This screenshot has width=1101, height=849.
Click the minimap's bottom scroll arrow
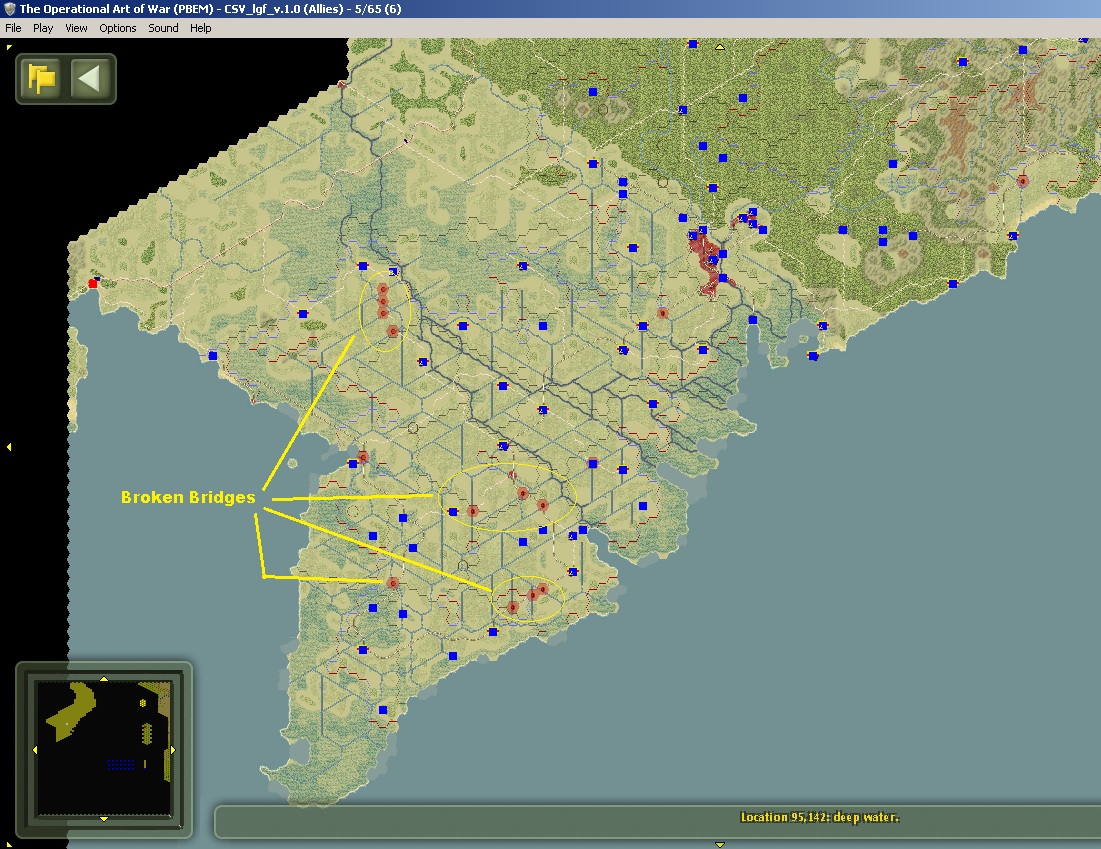coord(104,819)
